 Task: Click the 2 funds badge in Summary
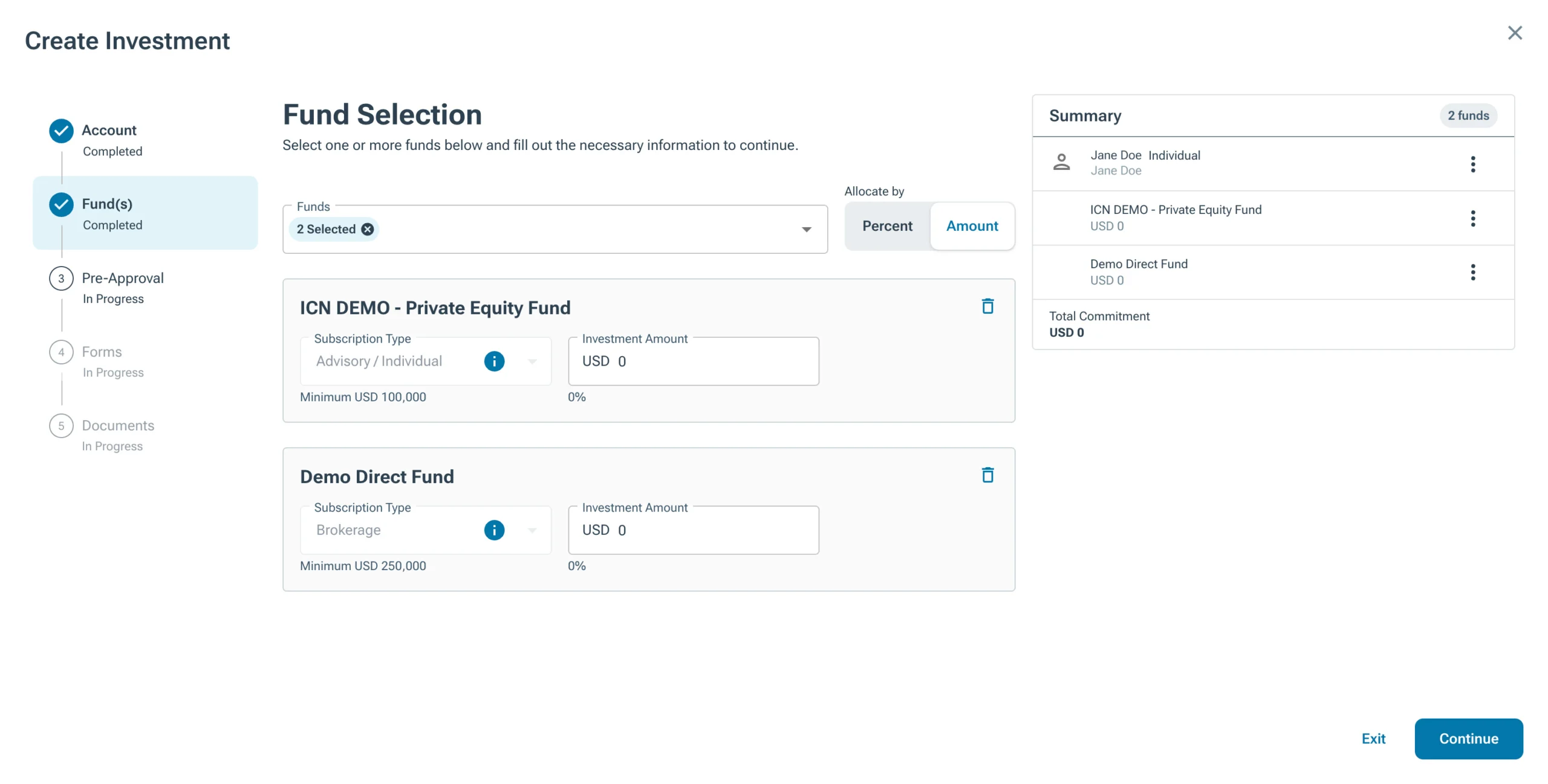tap(1468, 115)
